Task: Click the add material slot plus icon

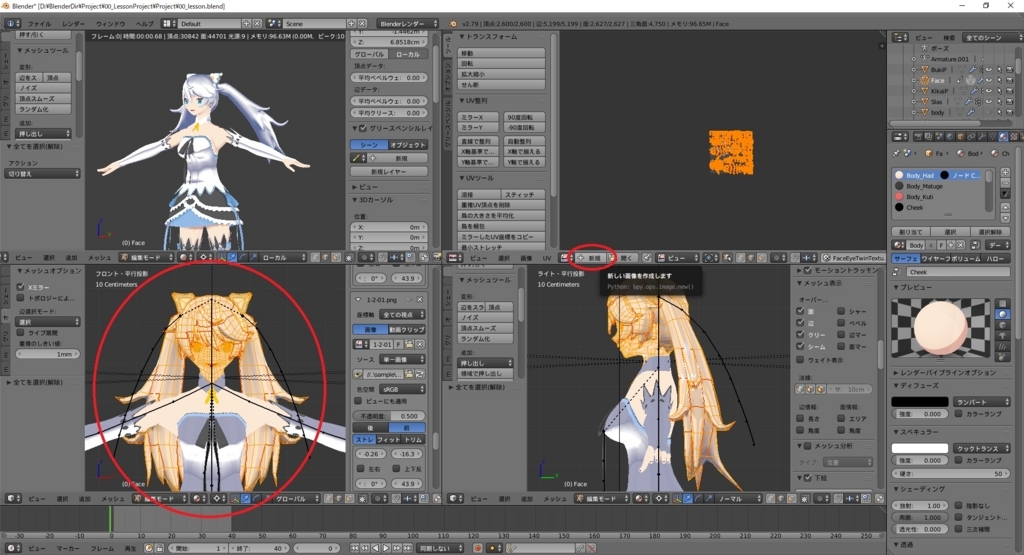Action: coord(1005,173)
